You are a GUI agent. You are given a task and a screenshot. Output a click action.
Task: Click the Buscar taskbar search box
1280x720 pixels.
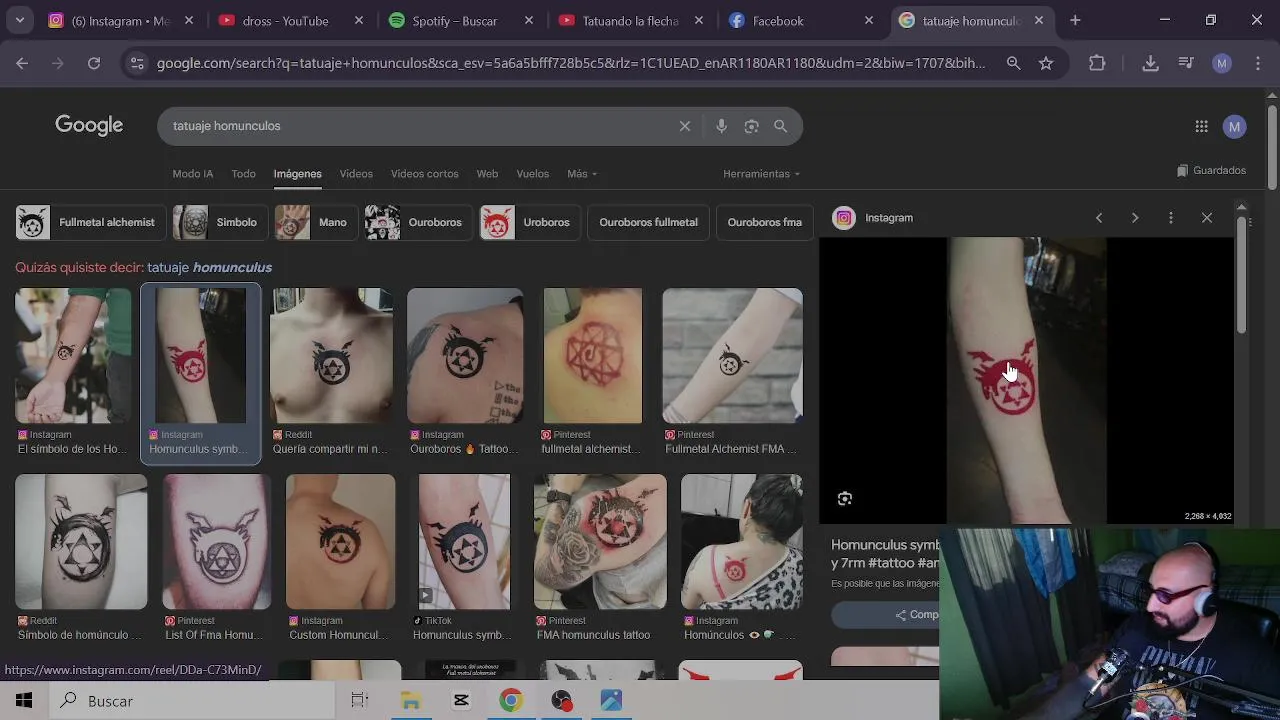point(192,701)
